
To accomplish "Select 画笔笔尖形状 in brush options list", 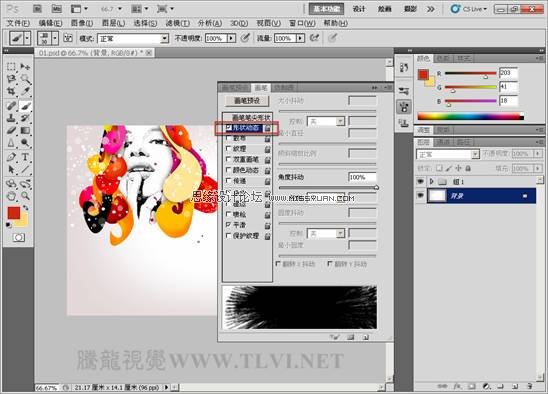I will pos(251,117).
